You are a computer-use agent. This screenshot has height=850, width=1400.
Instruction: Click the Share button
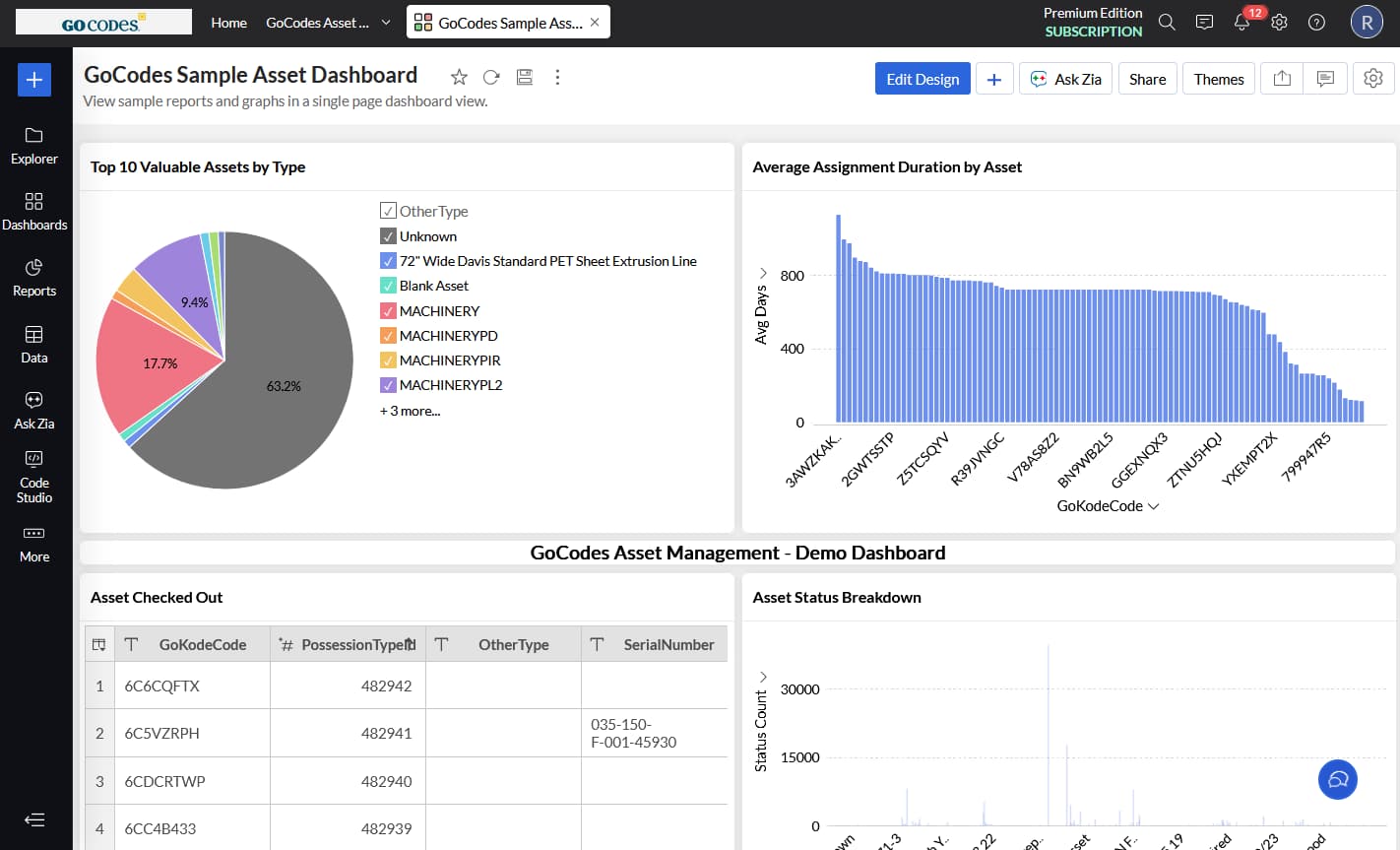click(x=1147, y=78)
